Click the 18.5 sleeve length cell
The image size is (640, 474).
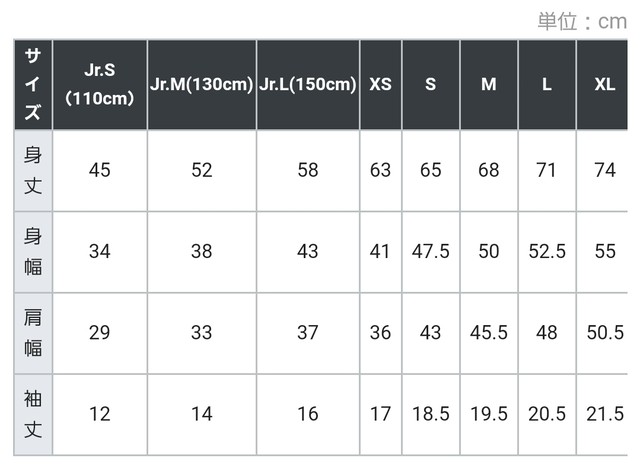click(x=431, y=414)
